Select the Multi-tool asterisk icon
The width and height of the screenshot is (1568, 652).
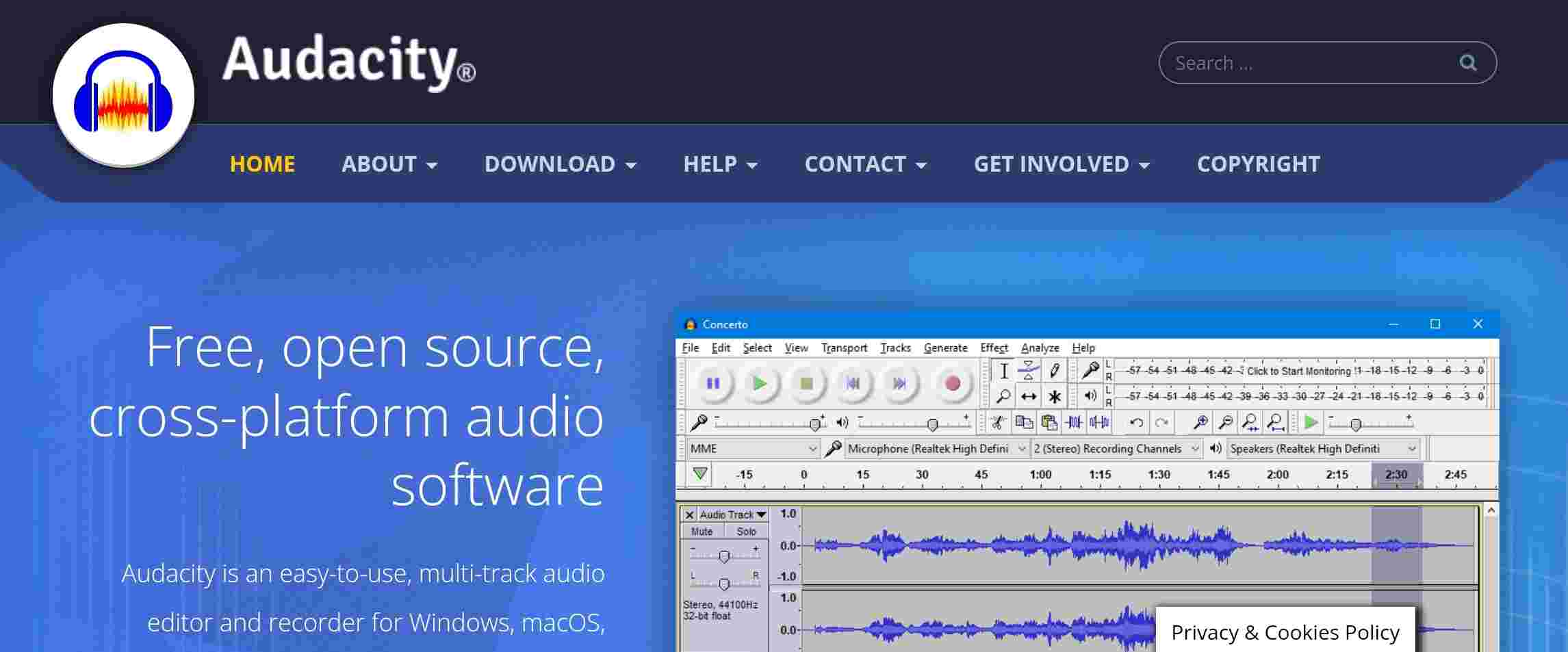(1054, 396)
